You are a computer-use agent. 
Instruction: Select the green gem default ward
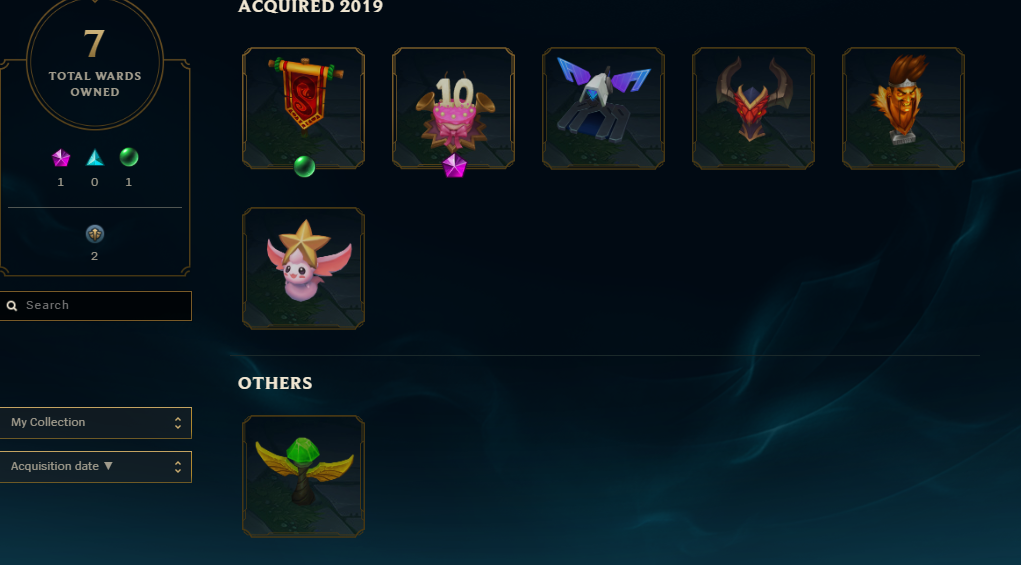pos(303,476)
